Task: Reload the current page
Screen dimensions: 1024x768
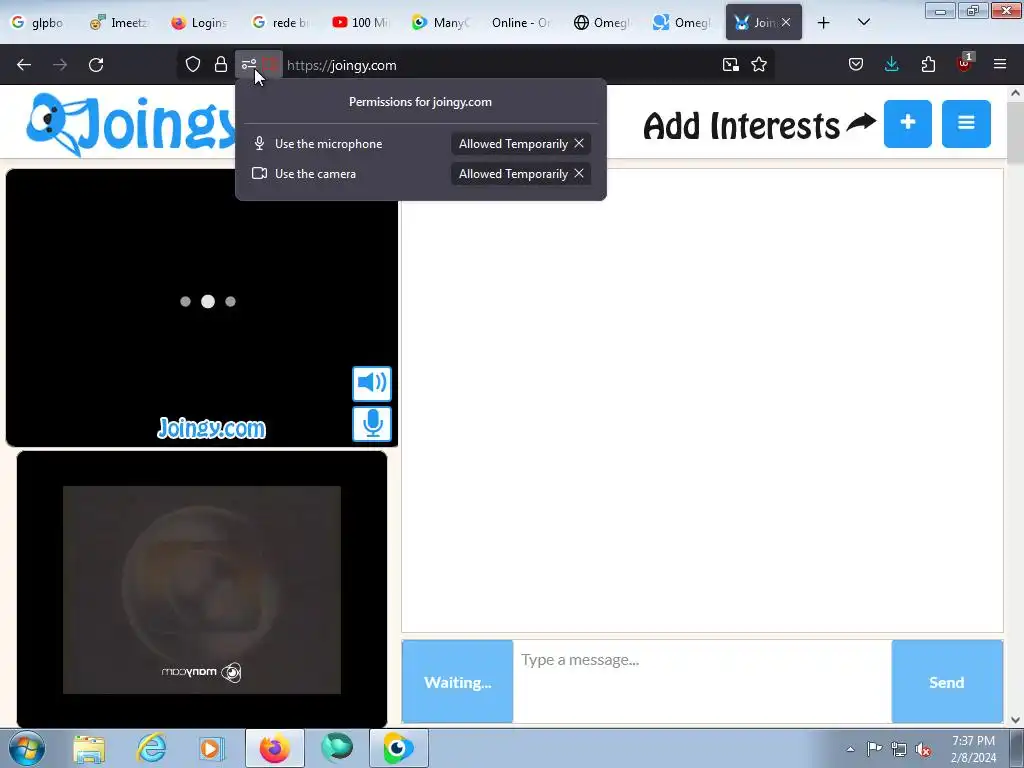Action: (96, 65)
